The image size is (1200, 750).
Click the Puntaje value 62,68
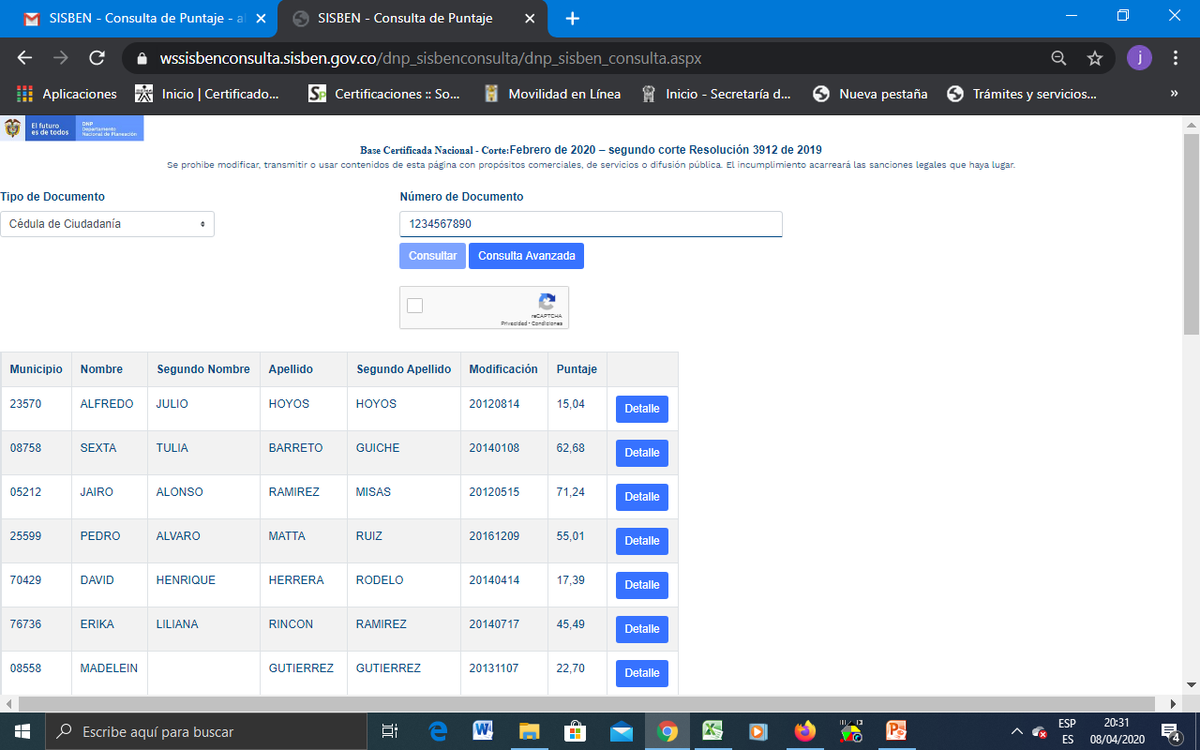(571, 448)
